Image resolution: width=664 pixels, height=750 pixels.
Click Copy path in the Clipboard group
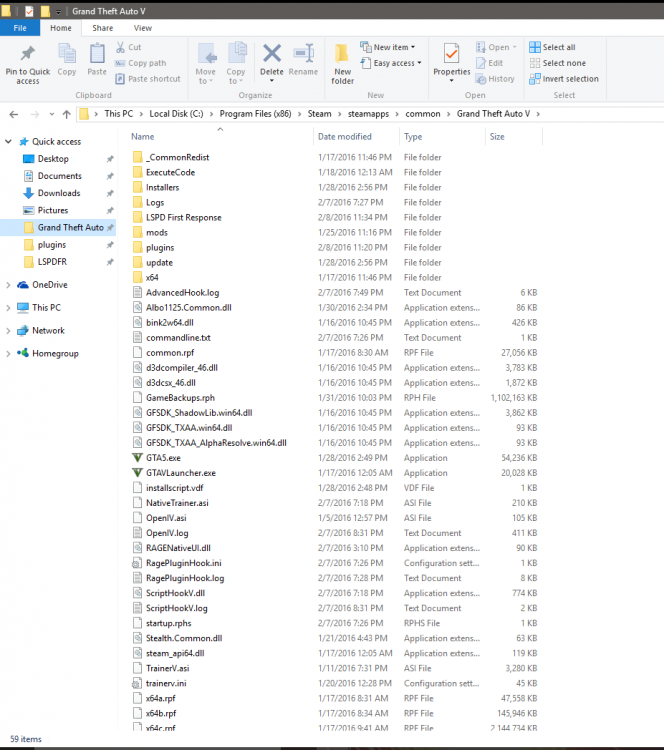[141, 63]
